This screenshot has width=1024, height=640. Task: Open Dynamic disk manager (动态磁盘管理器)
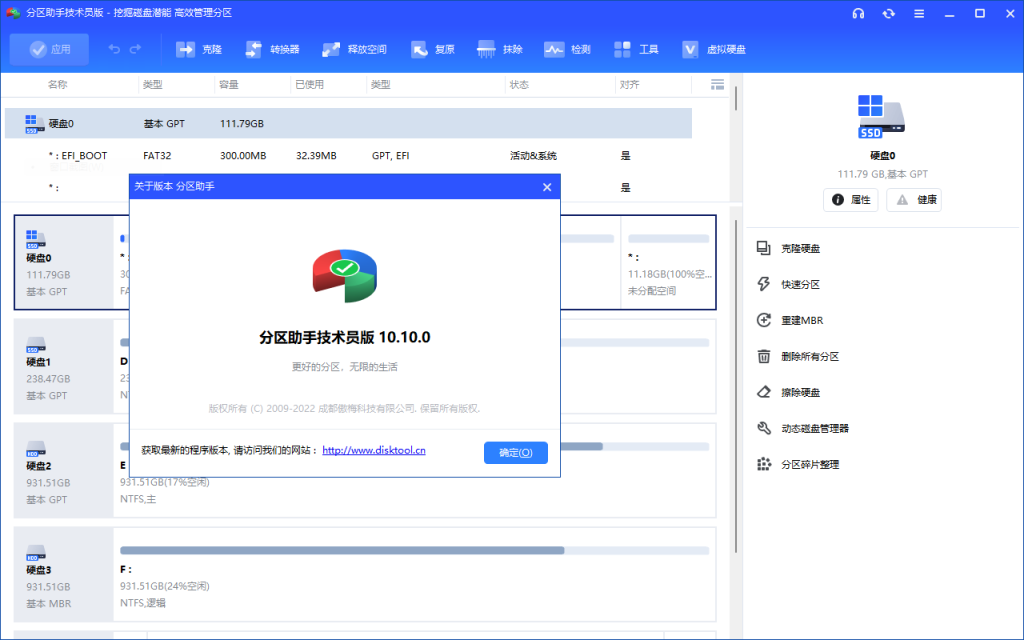[x=803, y=428]
